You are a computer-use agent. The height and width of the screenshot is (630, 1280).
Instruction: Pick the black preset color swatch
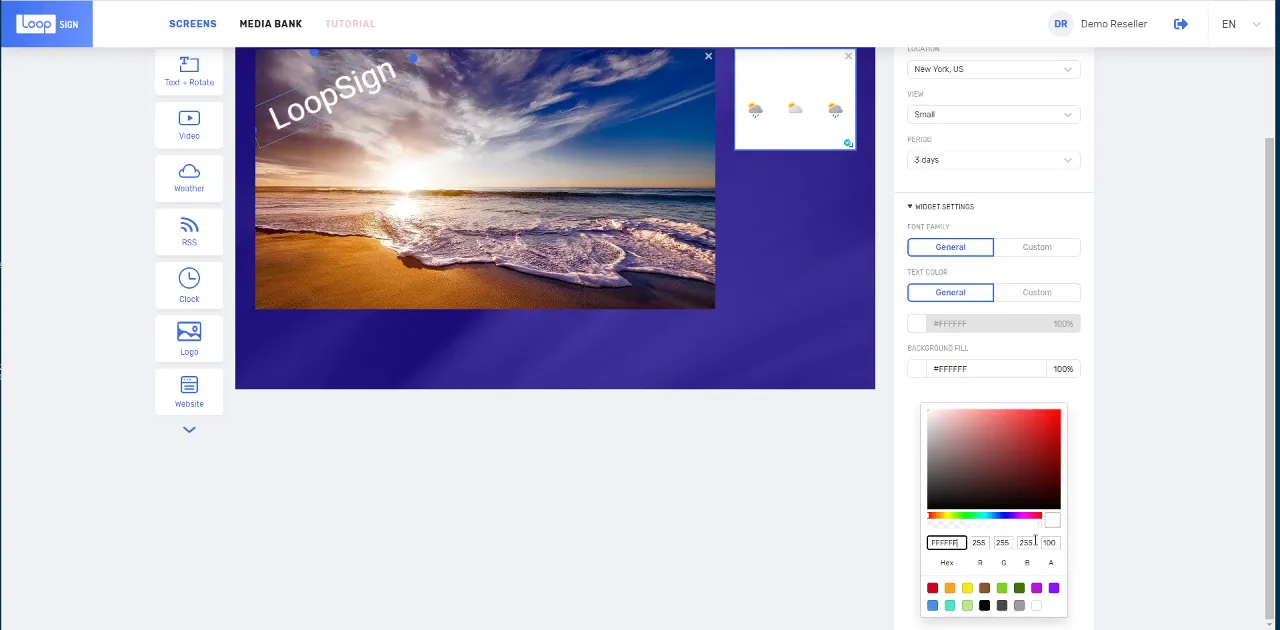tap(985, 605)
